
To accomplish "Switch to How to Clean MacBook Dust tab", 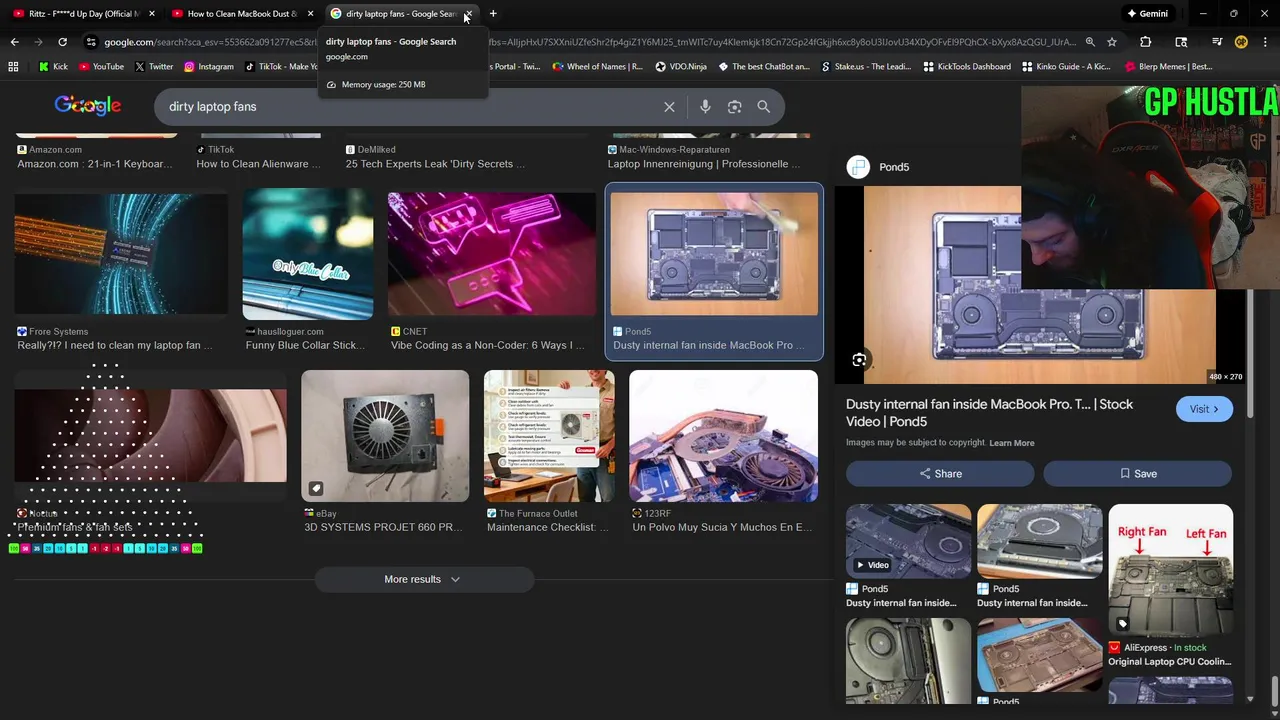I will (241, 14).
